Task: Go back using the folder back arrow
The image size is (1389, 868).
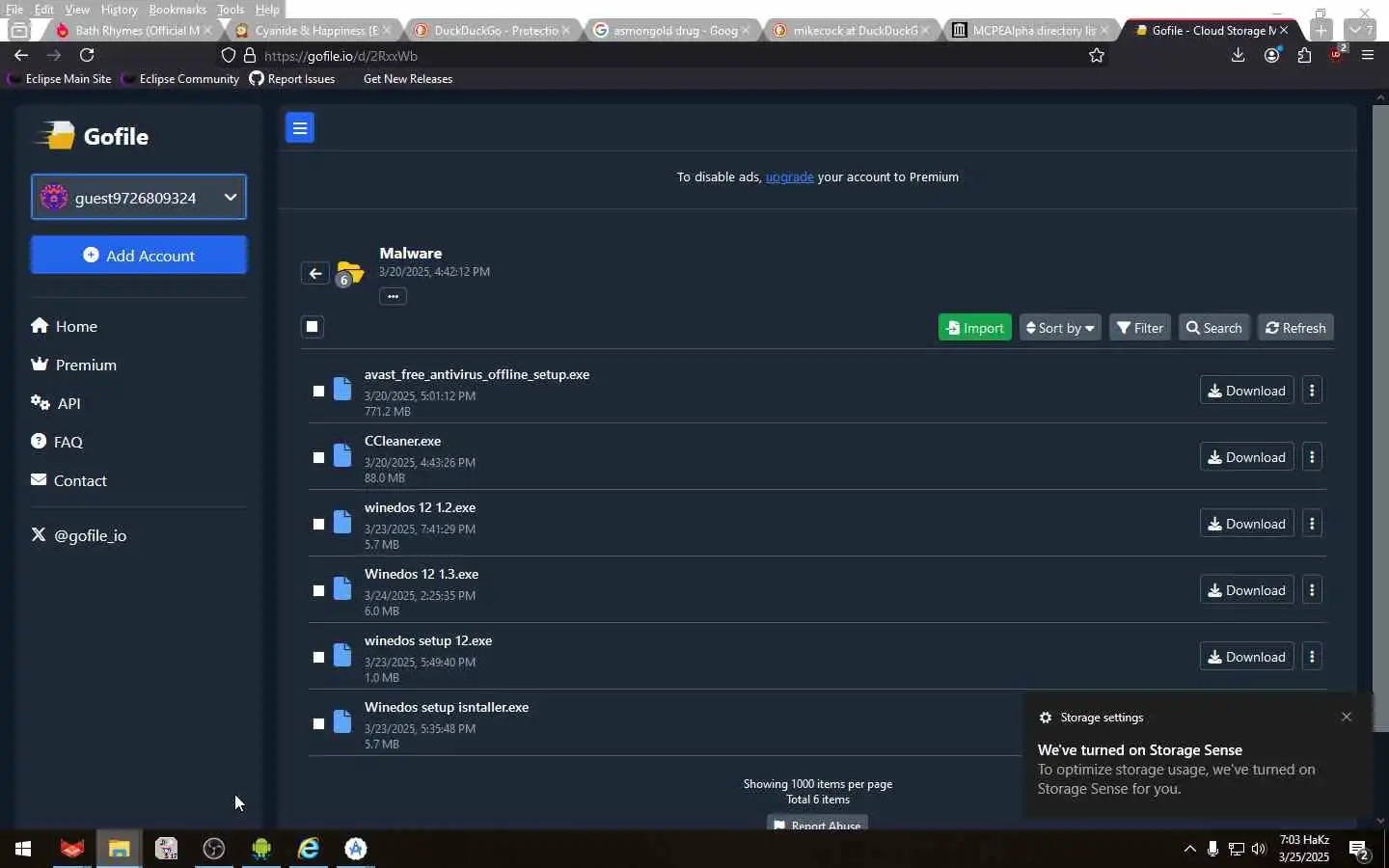Action: [315, 274]
